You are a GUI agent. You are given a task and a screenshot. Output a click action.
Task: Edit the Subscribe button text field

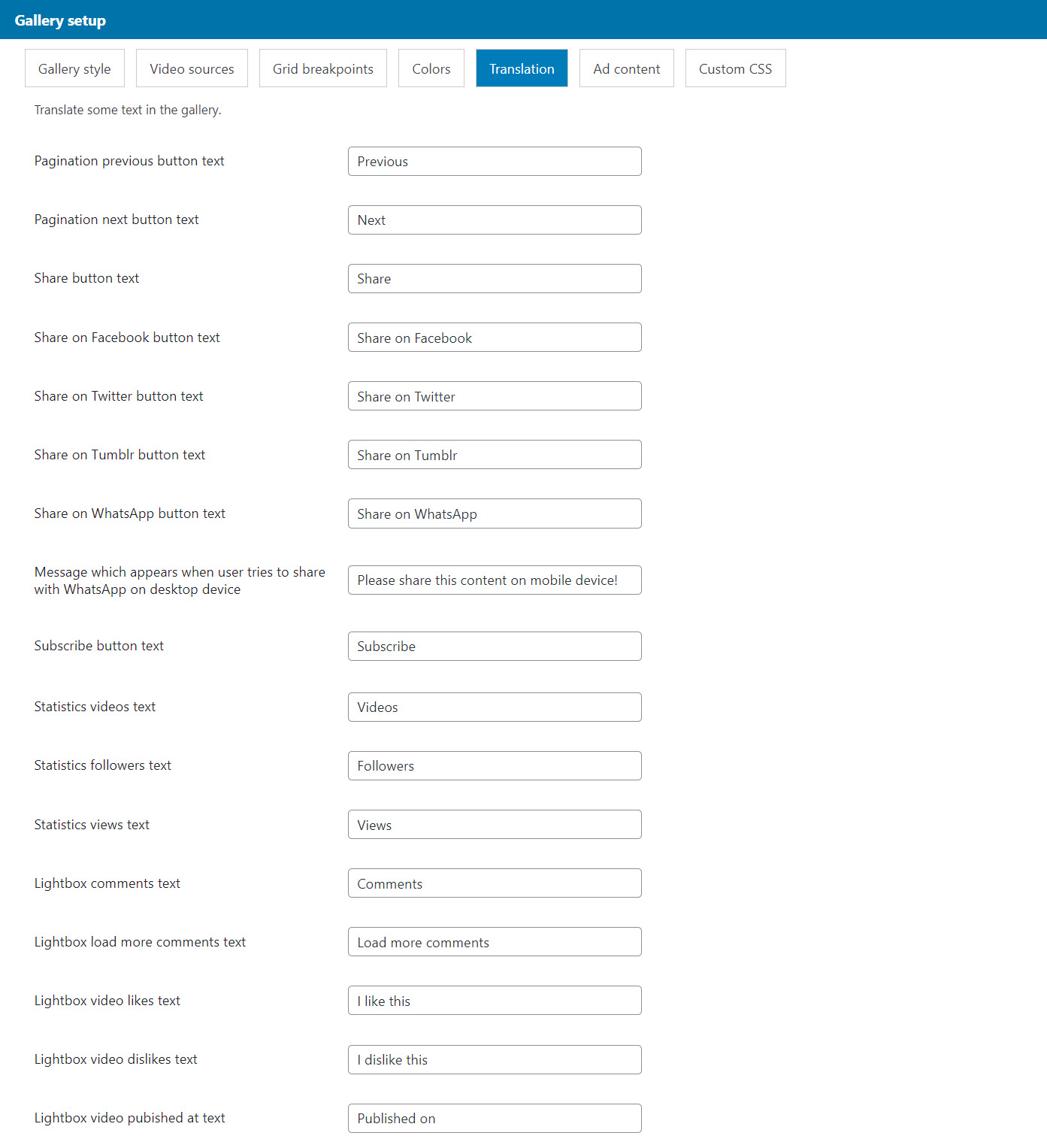tap(495, 647)
